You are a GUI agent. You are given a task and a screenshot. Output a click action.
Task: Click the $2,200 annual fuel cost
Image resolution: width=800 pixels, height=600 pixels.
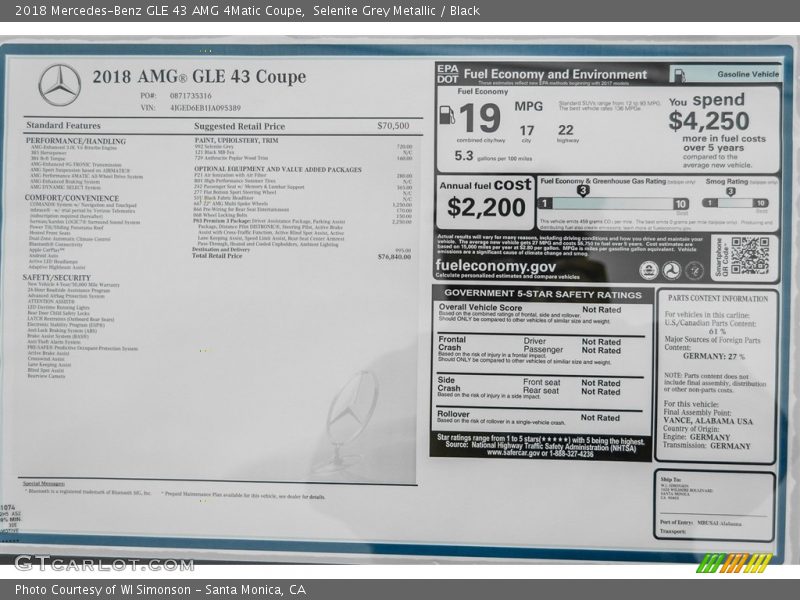[x=486, y=207]
